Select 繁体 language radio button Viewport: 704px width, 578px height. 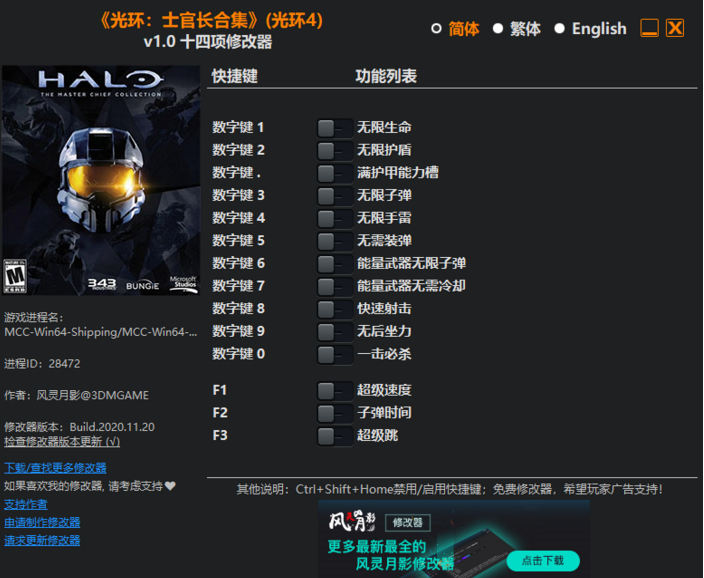pyautogui.click(x=497, y=29)
